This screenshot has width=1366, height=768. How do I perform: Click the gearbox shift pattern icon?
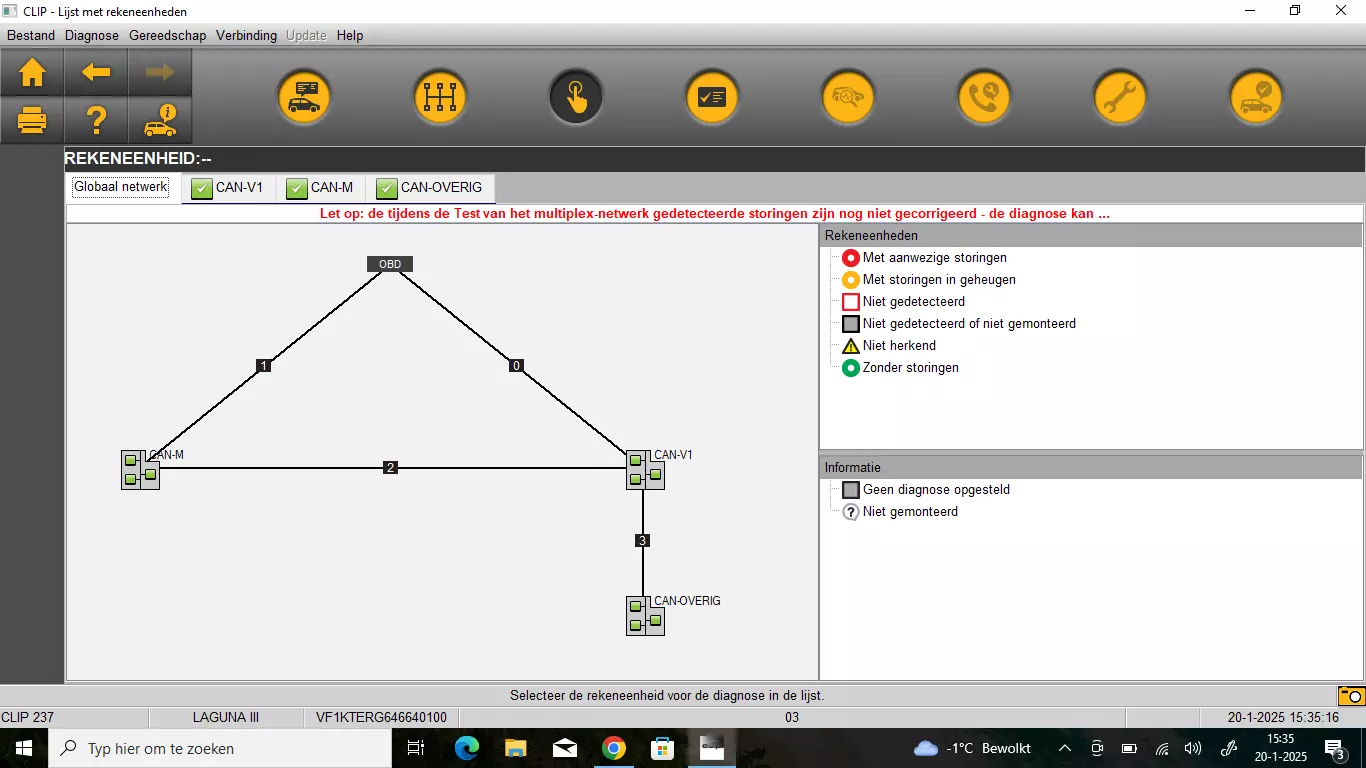pyautogui.click(x=440, y=98)
